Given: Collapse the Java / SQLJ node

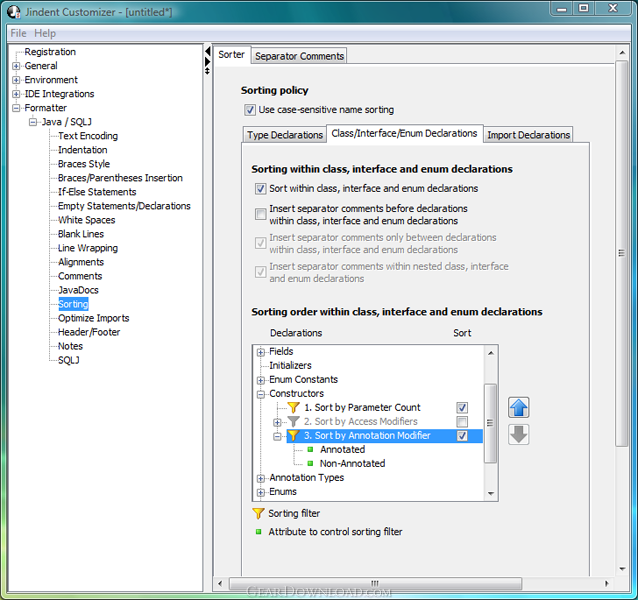Looking at the screenshot, I should tap(33, 122).
